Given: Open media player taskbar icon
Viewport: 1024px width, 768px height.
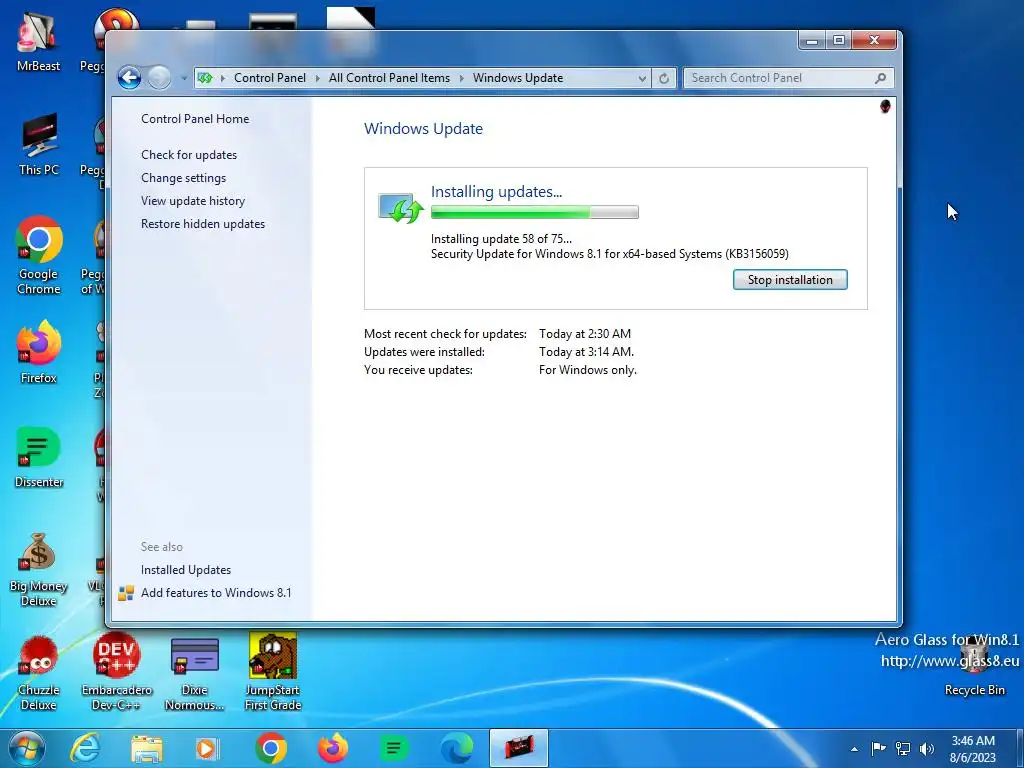Looking at the screenshot, I should tap(208, 748).
